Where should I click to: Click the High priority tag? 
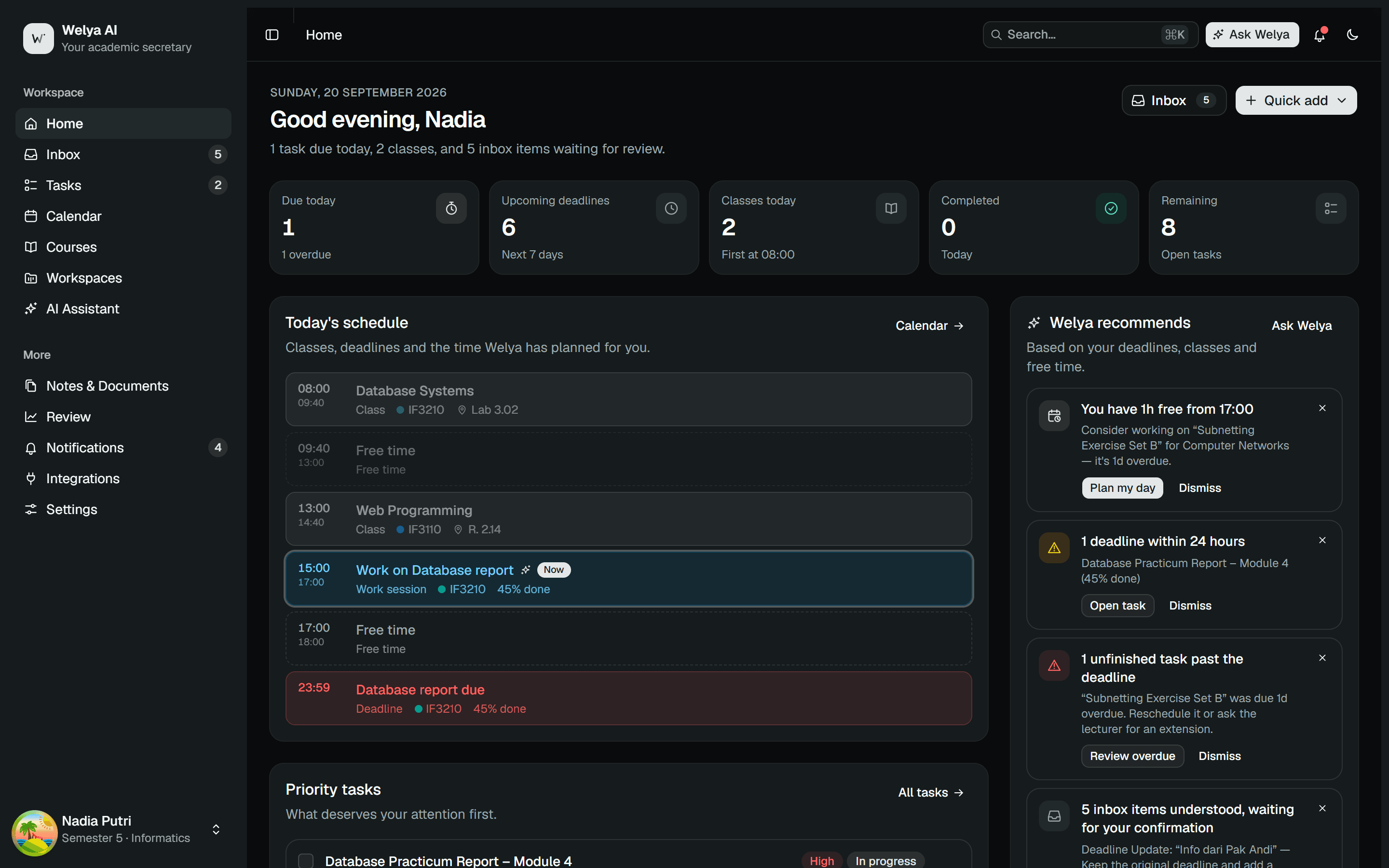click(x=821, y=861)
